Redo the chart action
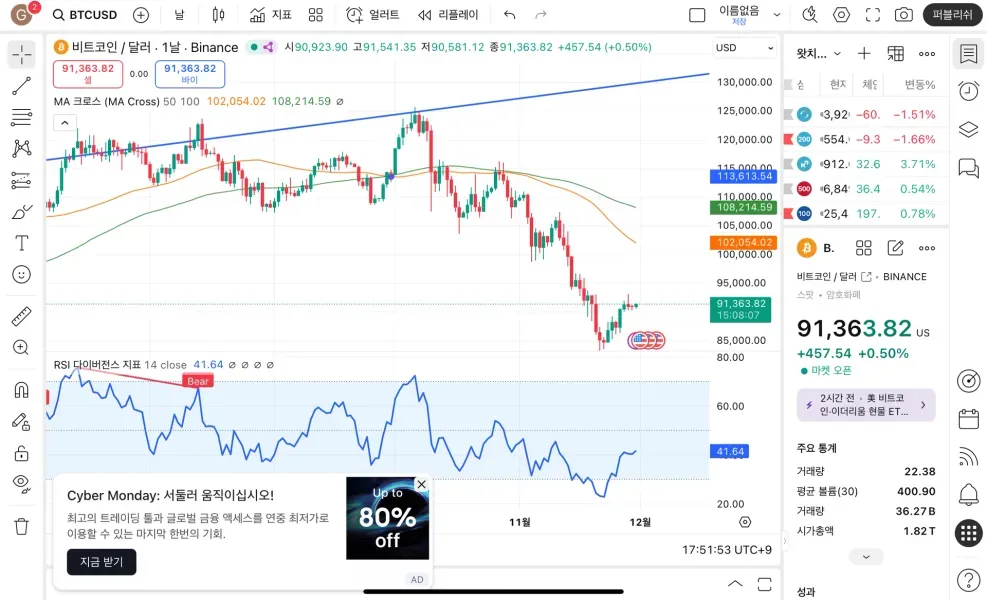Viewport: 987px width, 600px height. tap(541, 14)
